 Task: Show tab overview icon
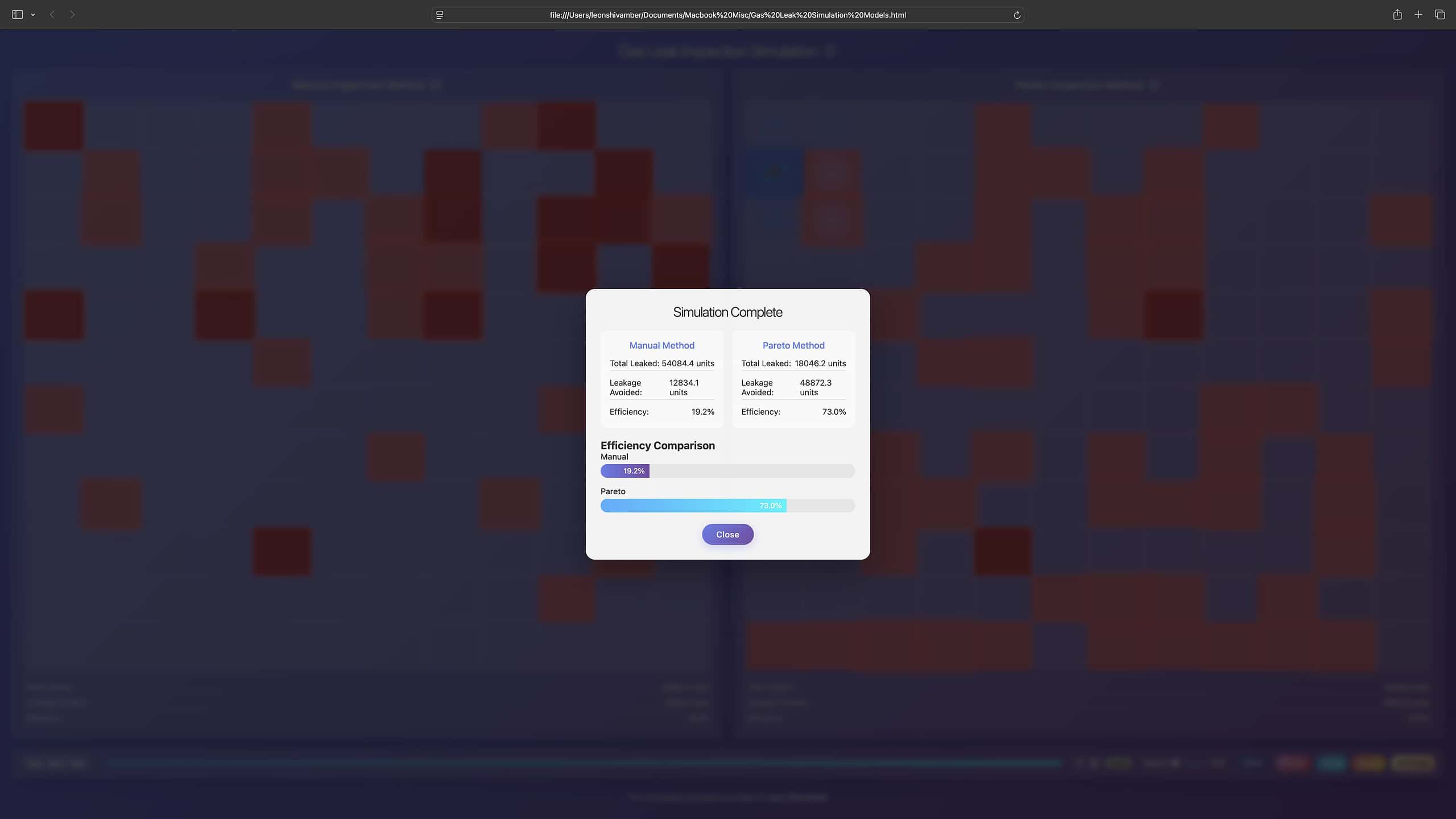point(1440,15)
